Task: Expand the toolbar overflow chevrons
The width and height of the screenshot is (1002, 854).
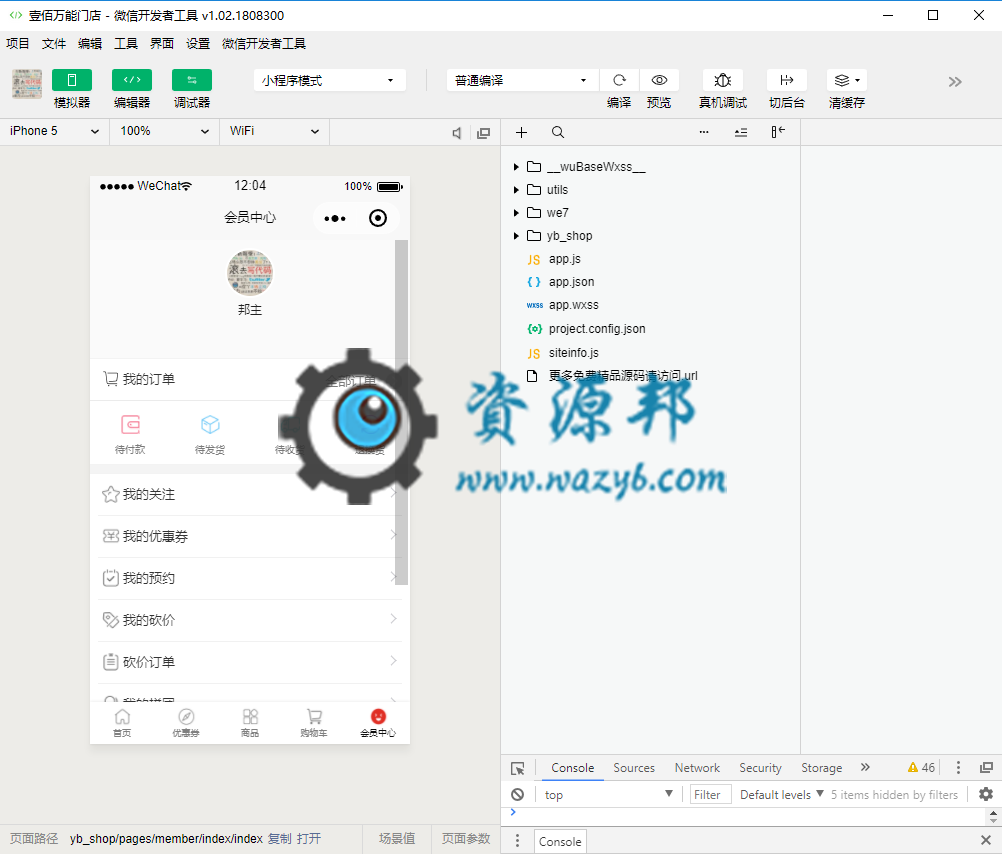Action: point(955,82)
